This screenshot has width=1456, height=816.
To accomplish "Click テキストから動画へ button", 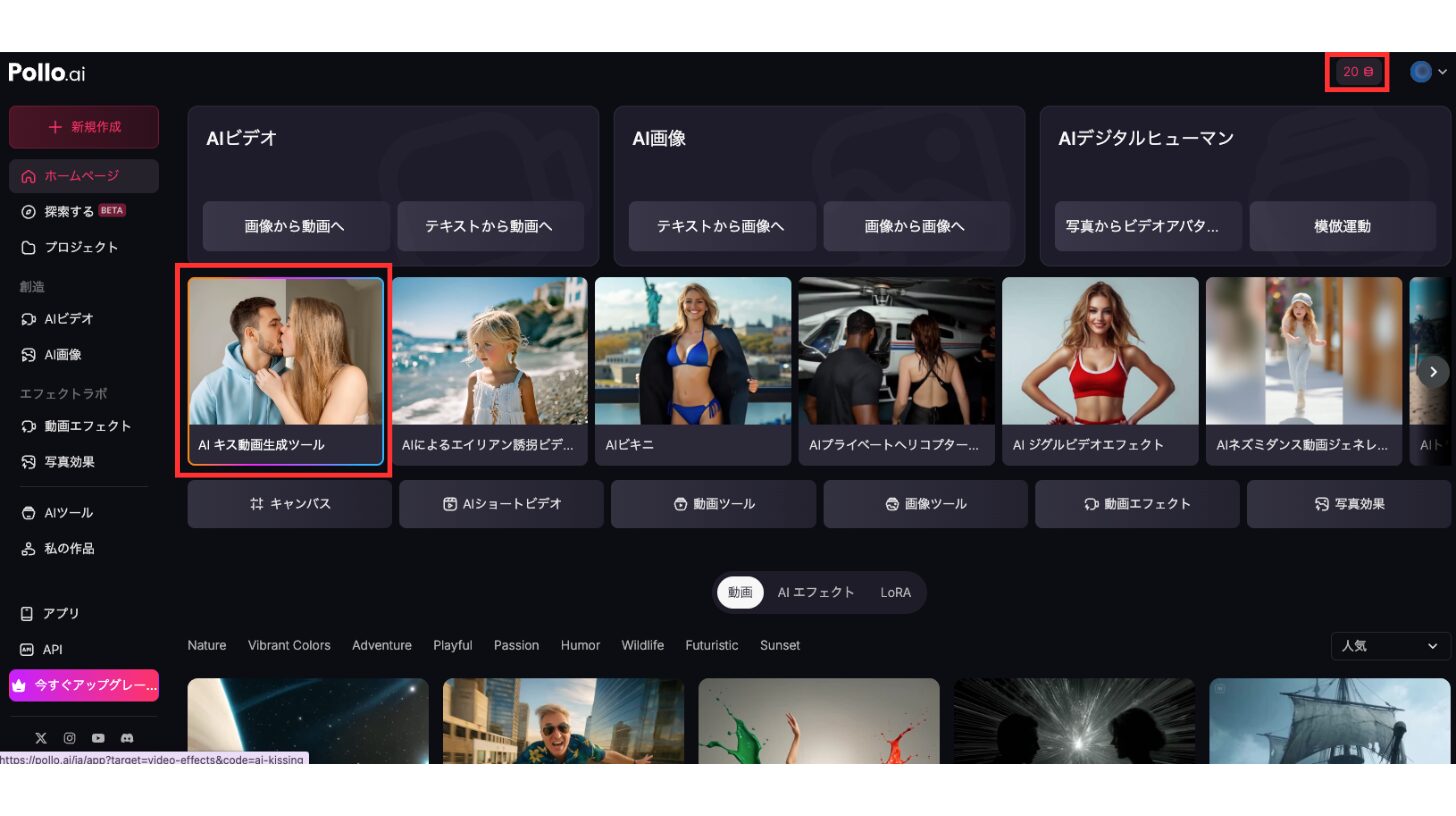I will point(489,226).
